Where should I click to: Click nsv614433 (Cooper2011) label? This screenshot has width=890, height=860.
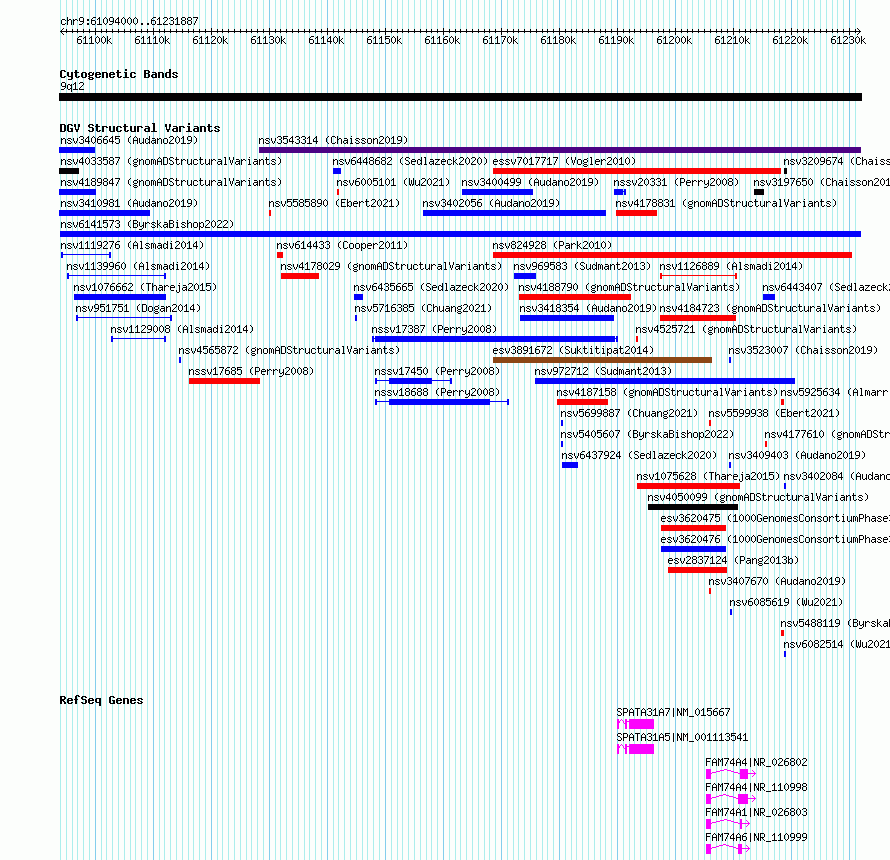342,245
